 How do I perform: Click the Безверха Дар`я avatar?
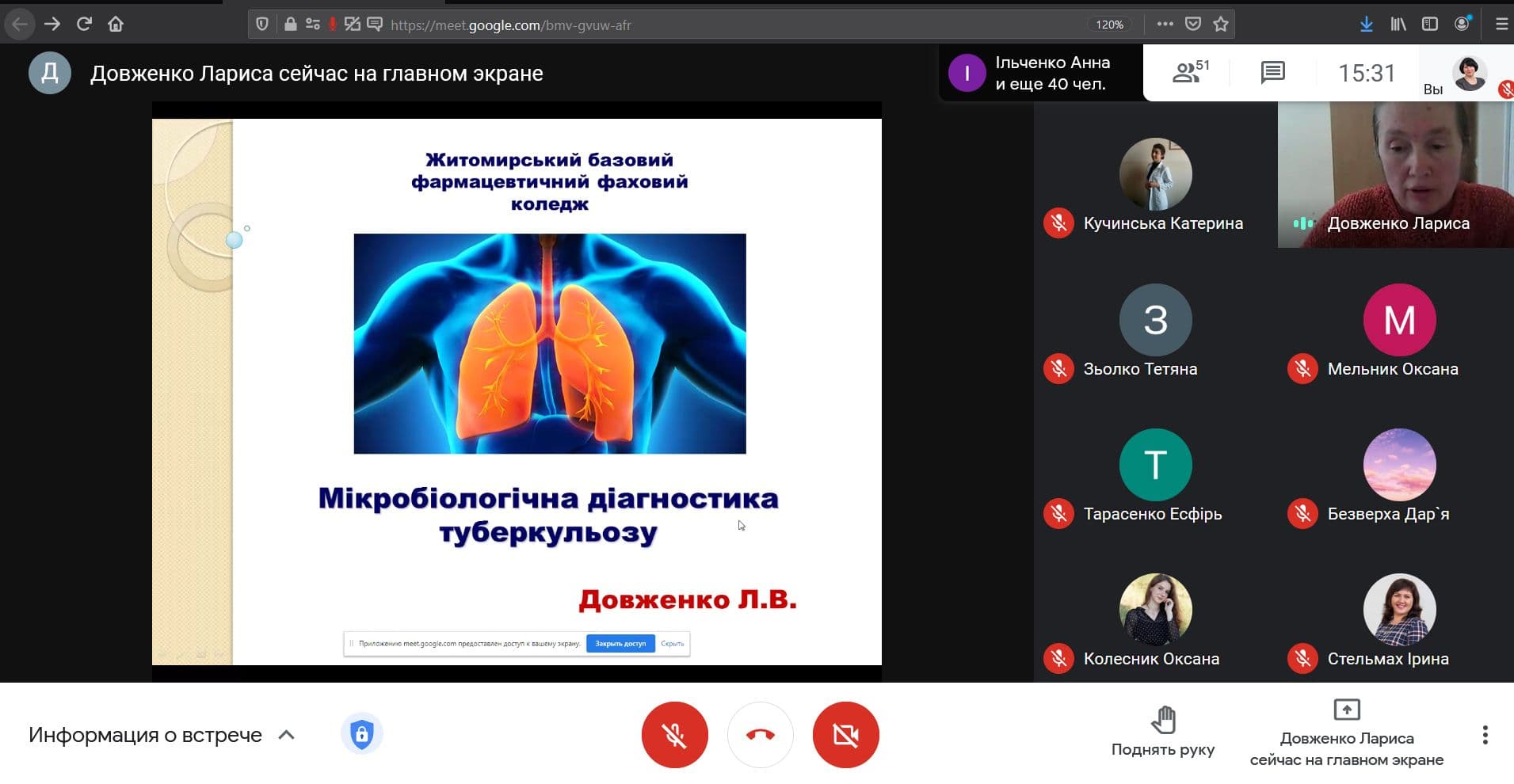(1399, 465)
